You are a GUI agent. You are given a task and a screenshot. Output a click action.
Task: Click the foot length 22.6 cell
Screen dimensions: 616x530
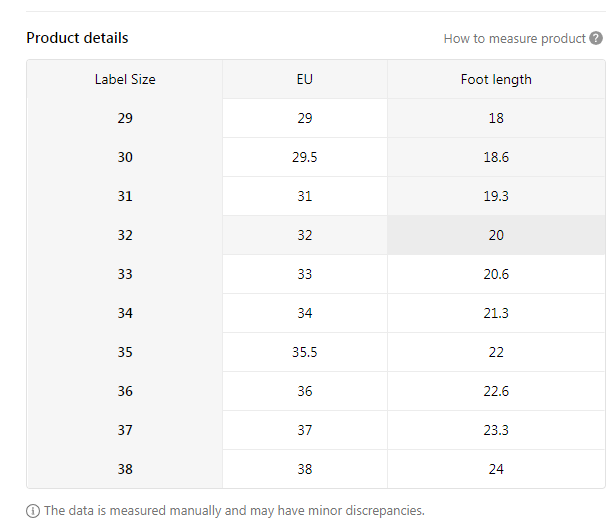click(496, 391)
